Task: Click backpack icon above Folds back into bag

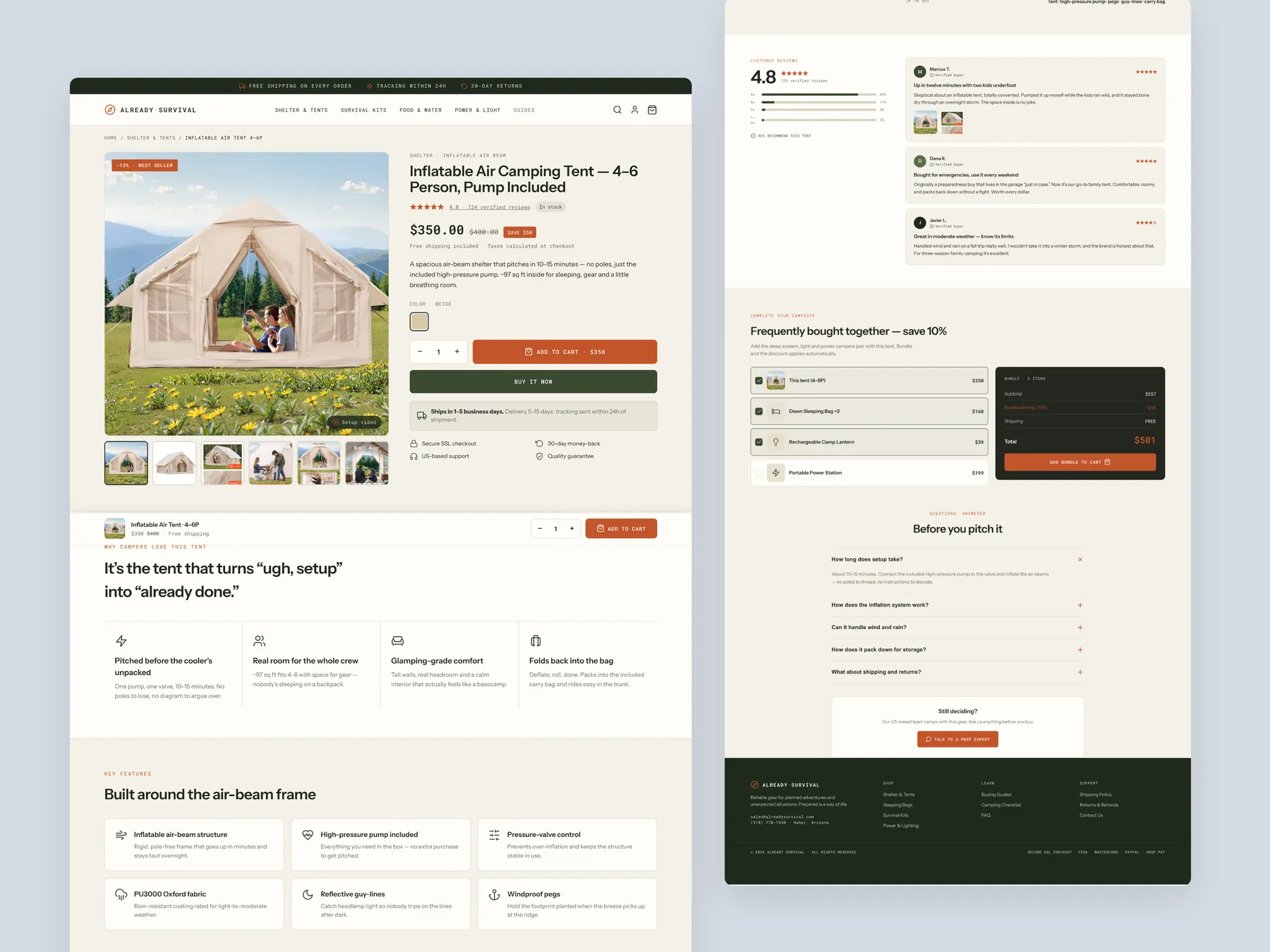Action: [x=536, y=641]
